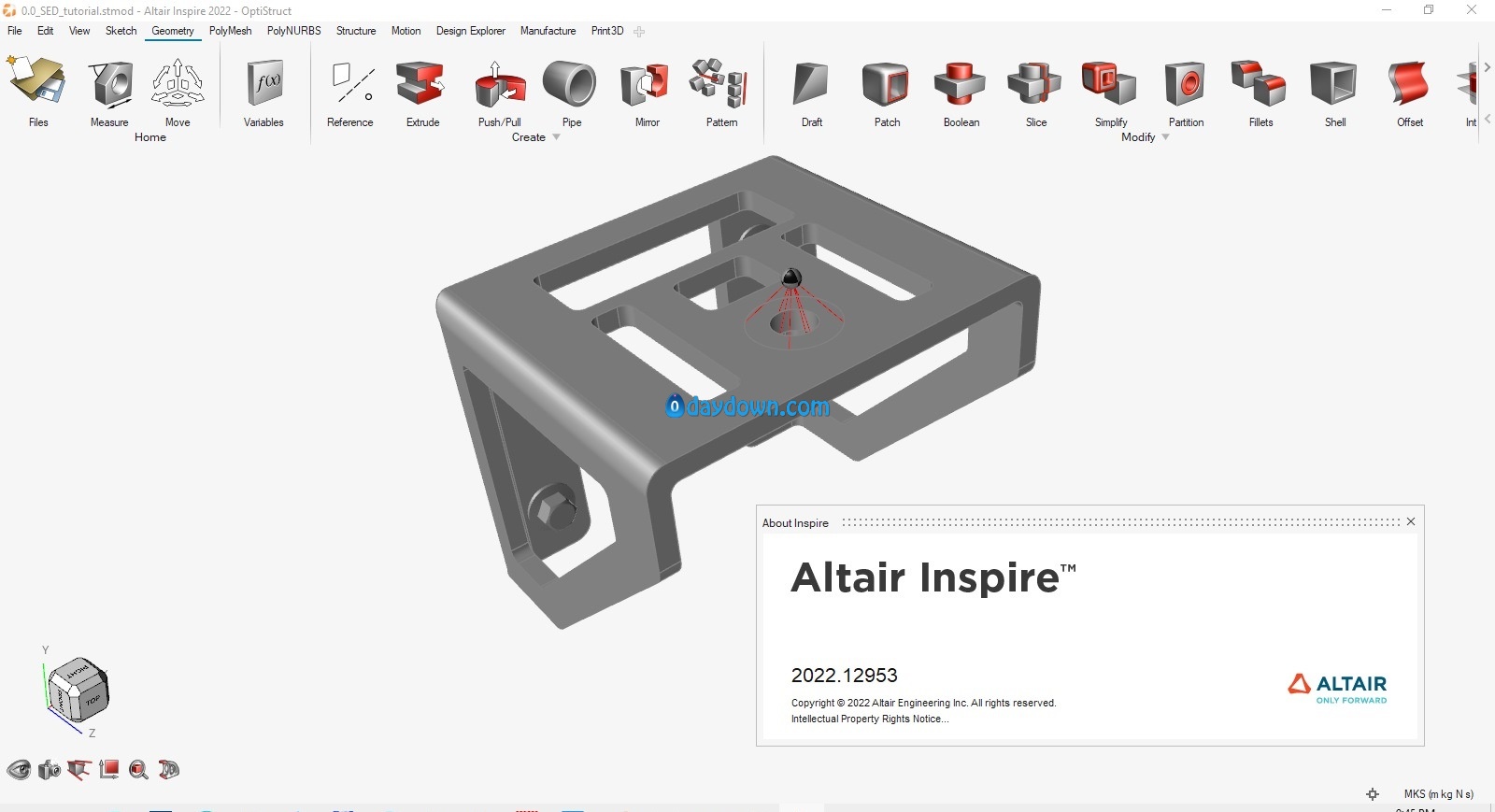Open the Motion ribbon tab
Image resolution: width=1495 pixels, height=812 pixels.
pos(406,31)
